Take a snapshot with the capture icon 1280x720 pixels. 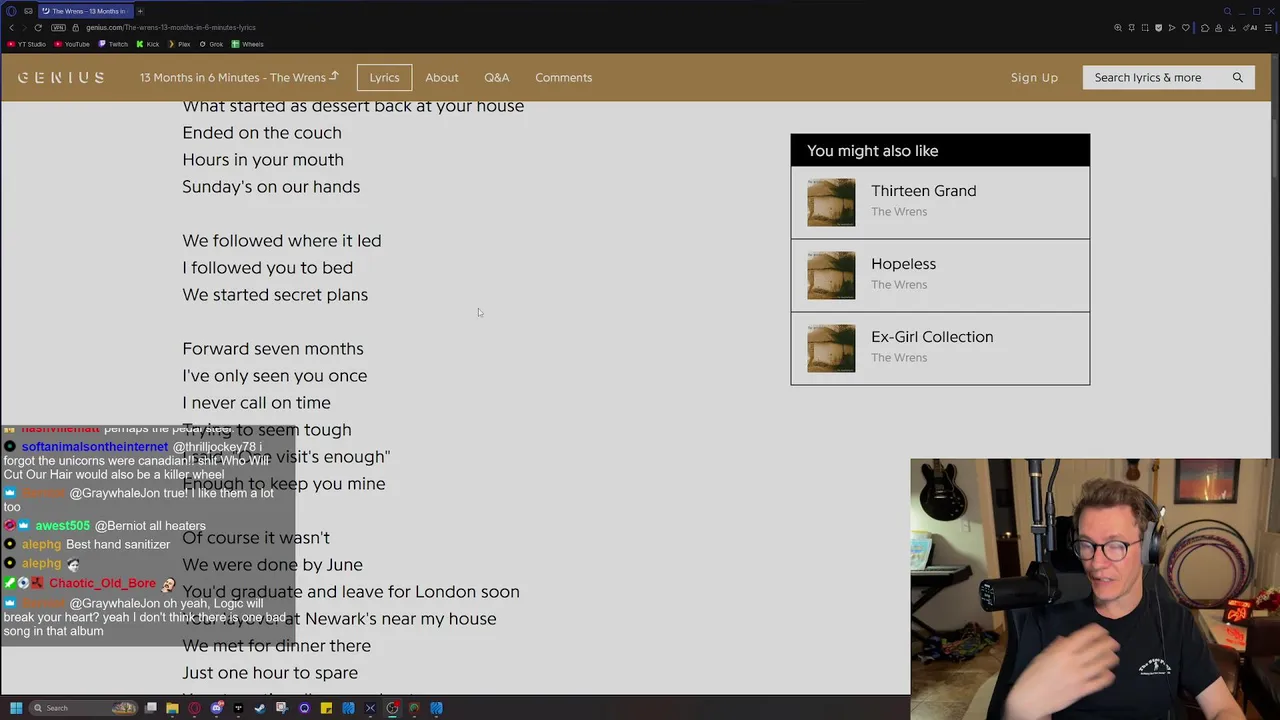[1145, 28]
